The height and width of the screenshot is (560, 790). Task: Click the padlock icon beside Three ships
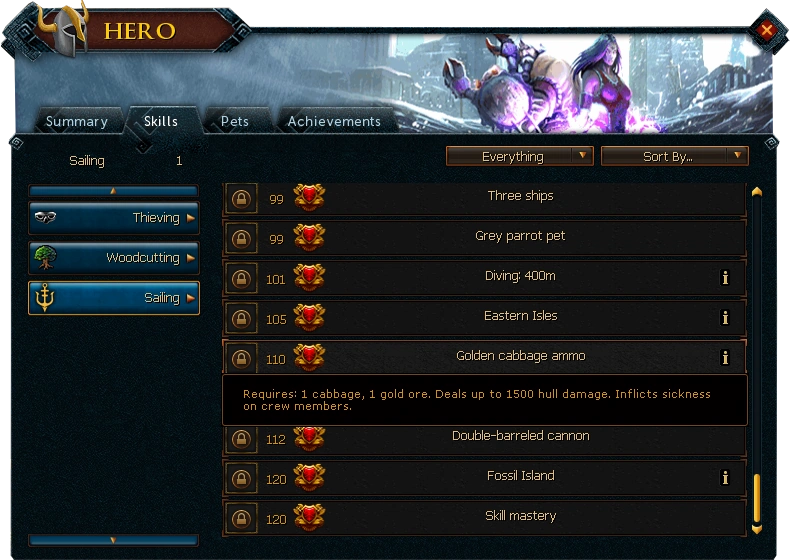click(241, 199)
